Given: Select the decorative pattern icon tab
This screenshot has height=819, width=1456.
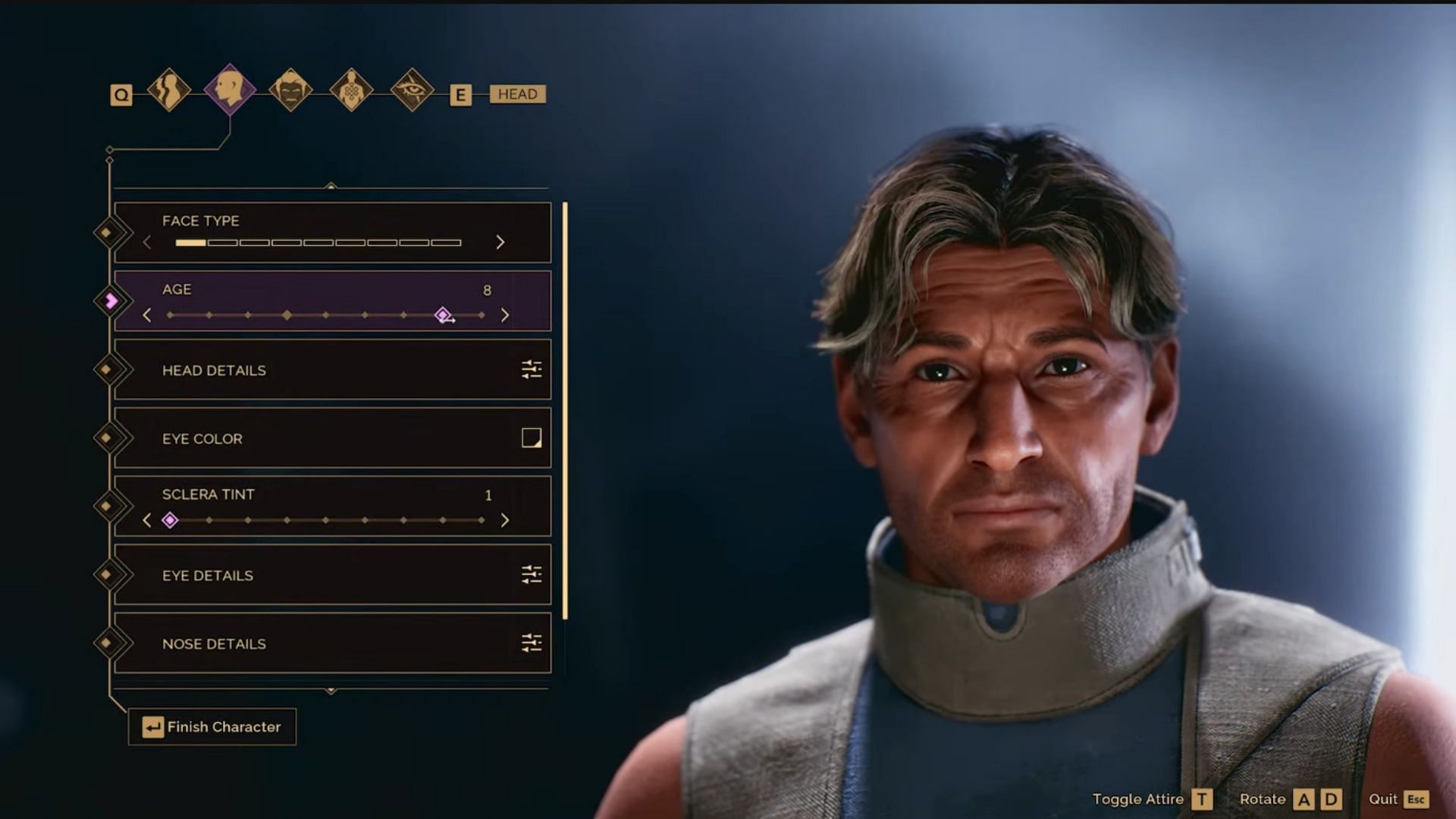Looking at the screenshot, I should tap(349, 93).
